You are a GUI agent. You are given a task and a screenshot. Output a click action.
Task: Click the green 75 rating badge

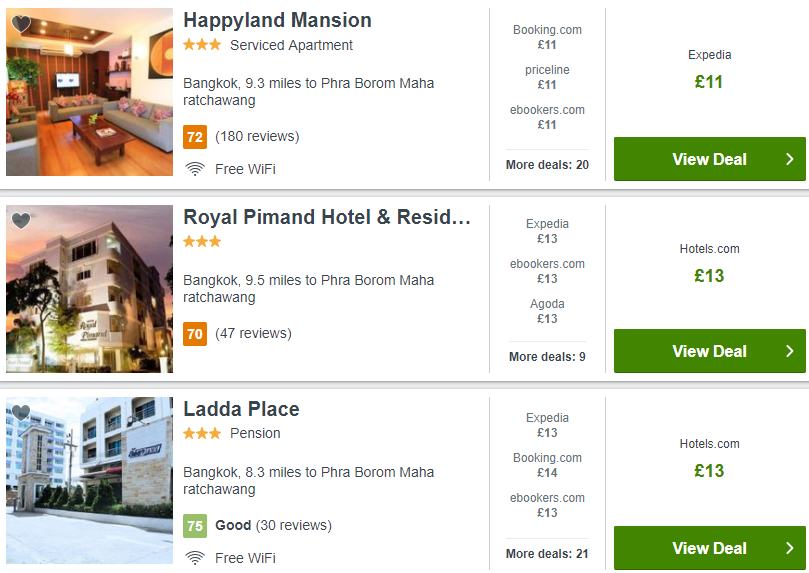point(195,526)
